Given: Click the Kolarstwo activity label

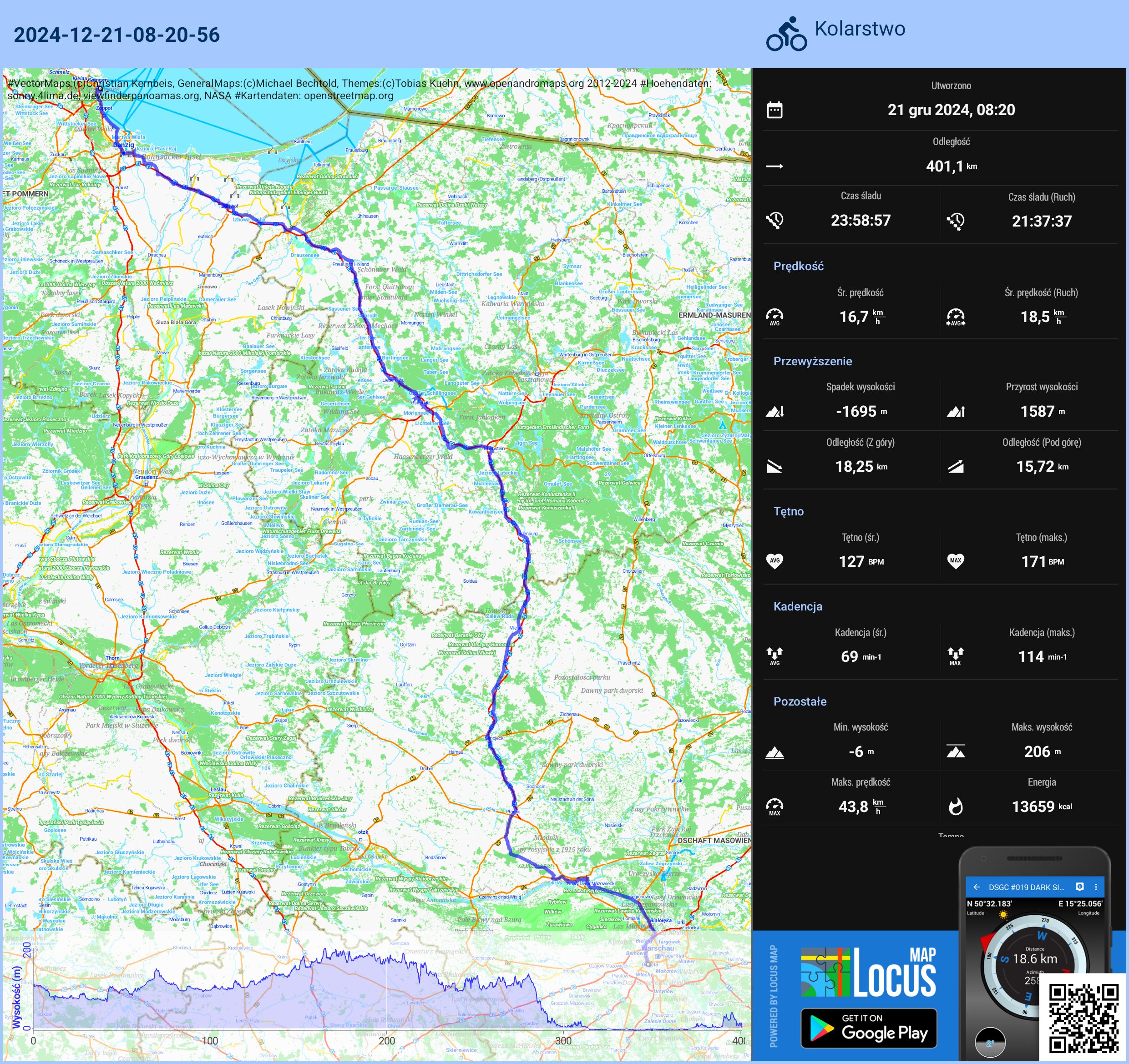Looking at the screenshot, I should pyautogui.click(x=860, y=29).
